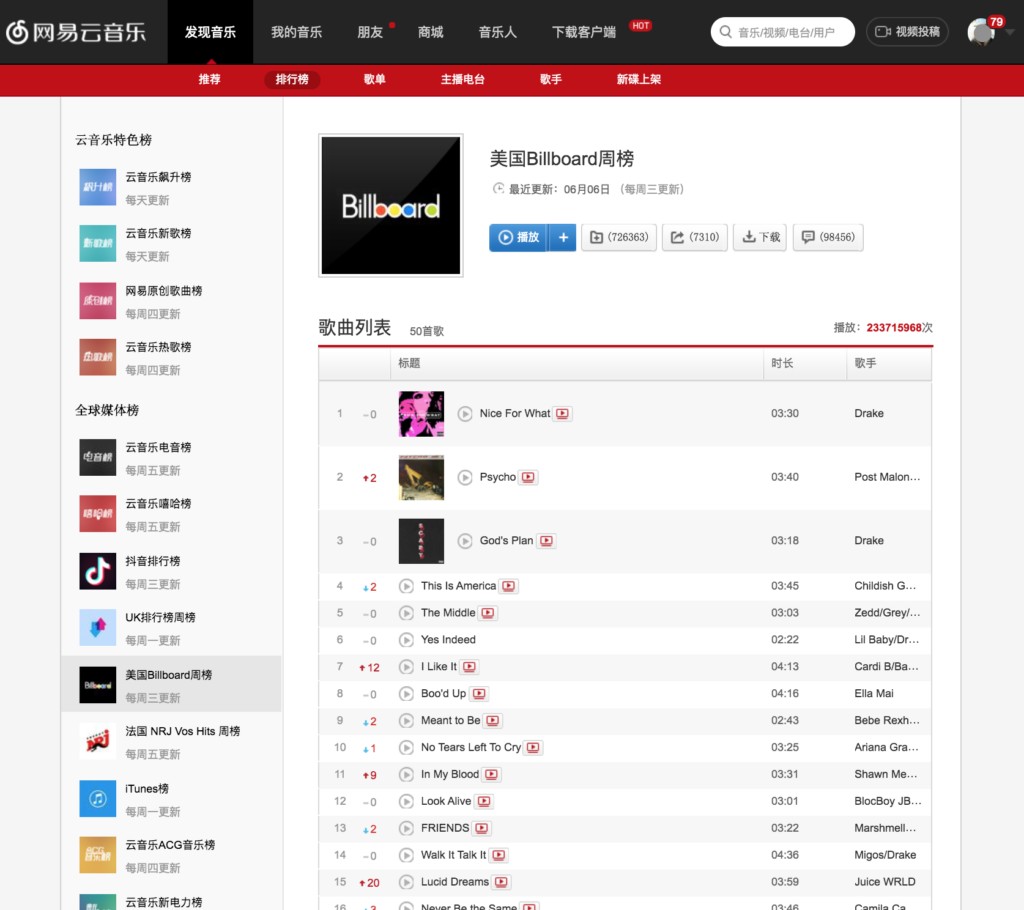Viewport: 1024px width, 910px height.
Task: Open the 主播电台 sub-navigation item
Action: click(x=462, y=80)
